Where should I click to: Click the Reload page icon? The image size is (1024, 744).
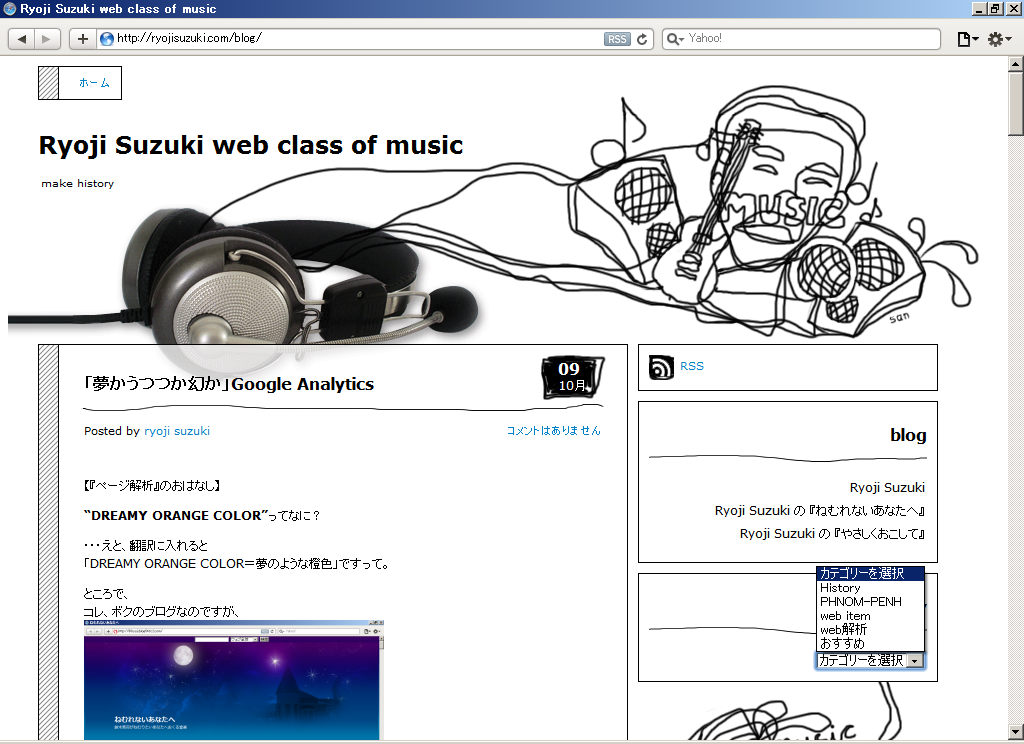(642, 39)
